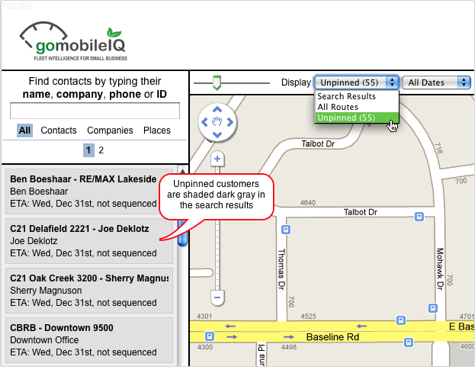Open the All Dates dropdown
The width and height of the screenshot is (475, 367).
pos(436,82)
